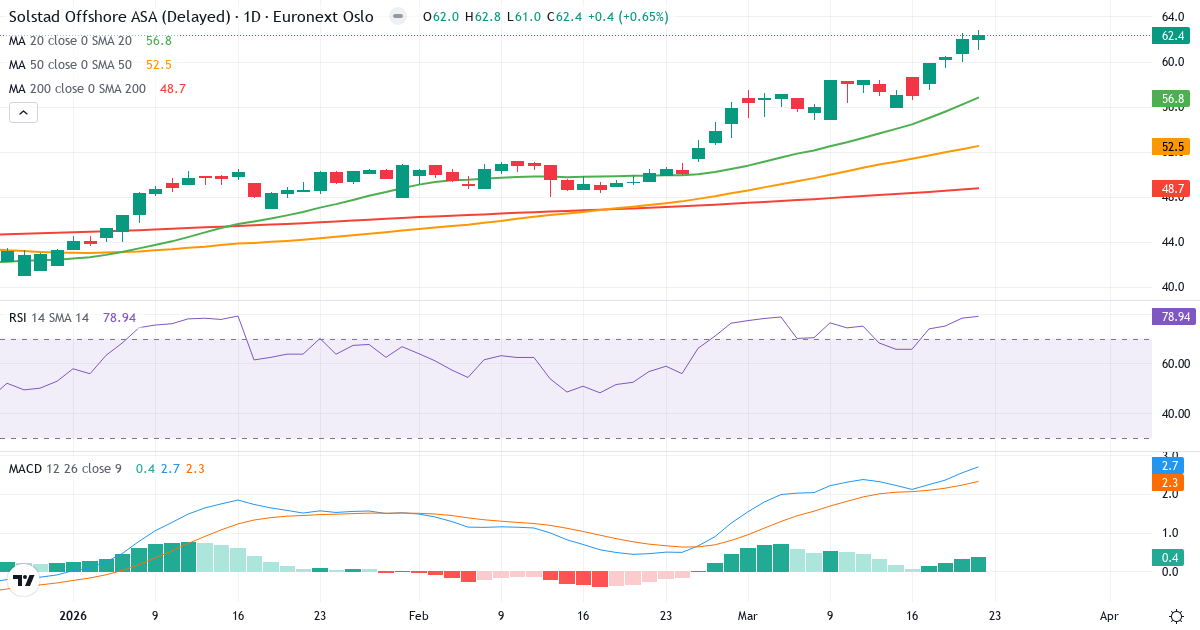Viewport: 1200px width, 630px height.
Task: Click the green 62.4 current price tag
Action: coord(1168,36)
